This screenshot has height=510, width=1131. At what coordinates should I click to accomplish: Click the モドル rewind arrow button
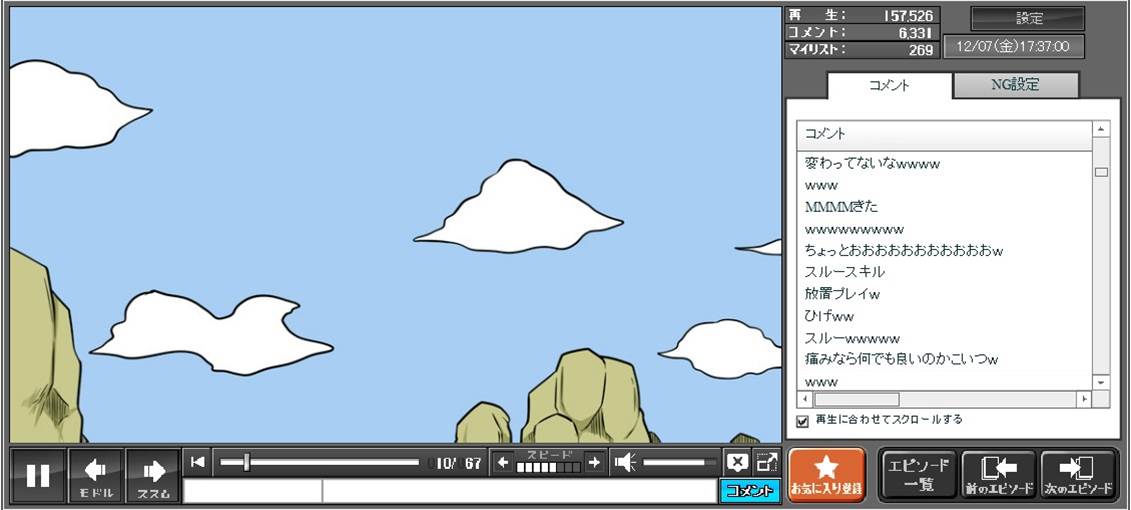coord(95,476)
